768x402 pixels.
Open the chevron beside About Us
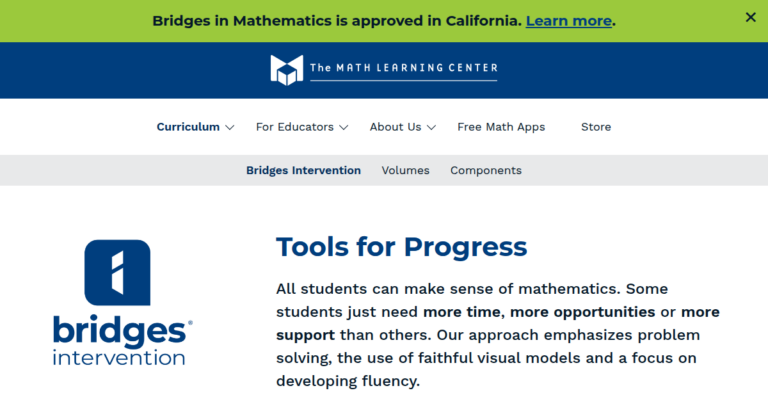click(x=431, y=127)
